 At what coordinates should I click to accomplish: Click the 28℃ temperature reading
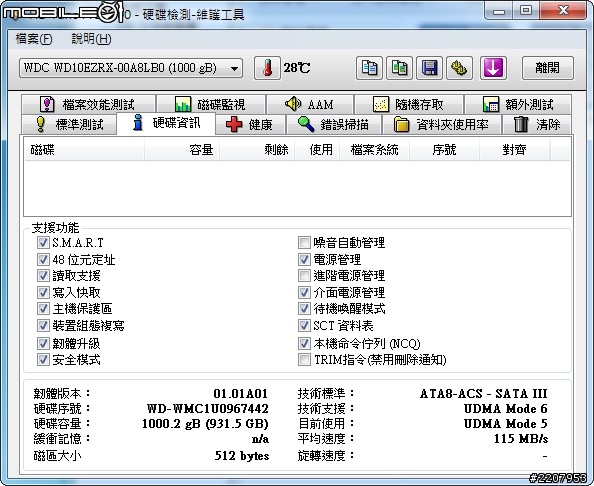coord(297,68)
